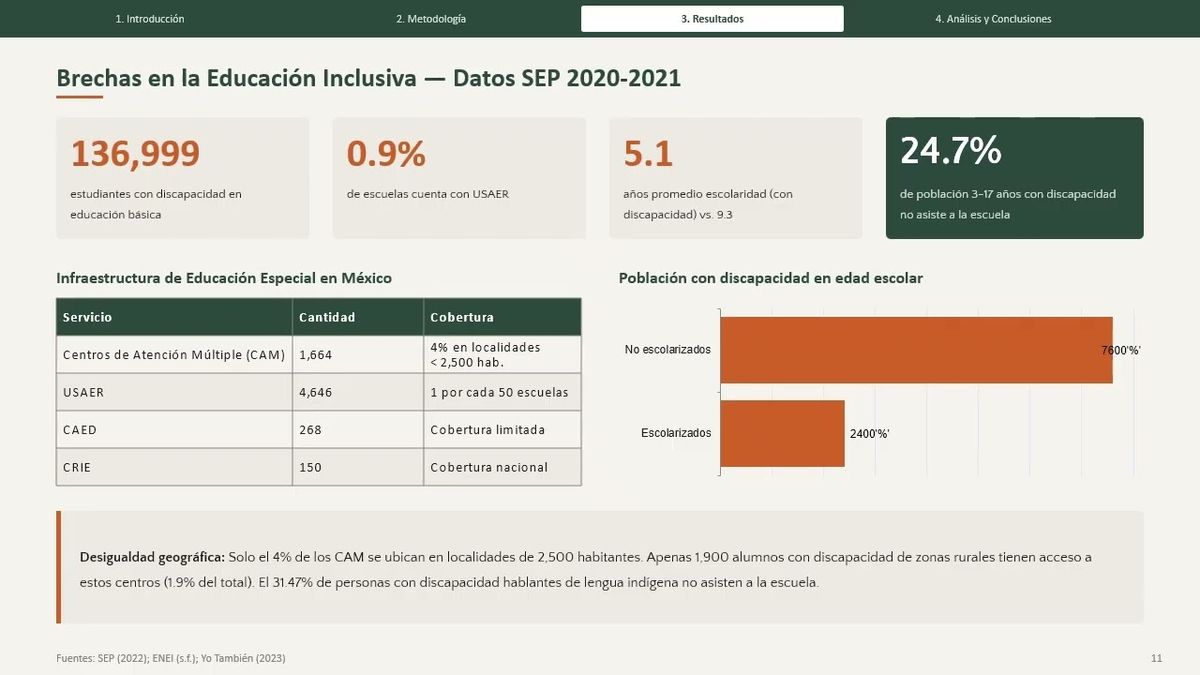Screen dimensions: 1200x675
Task: Select the 136,999 students statistic
Action: point(135,153)
